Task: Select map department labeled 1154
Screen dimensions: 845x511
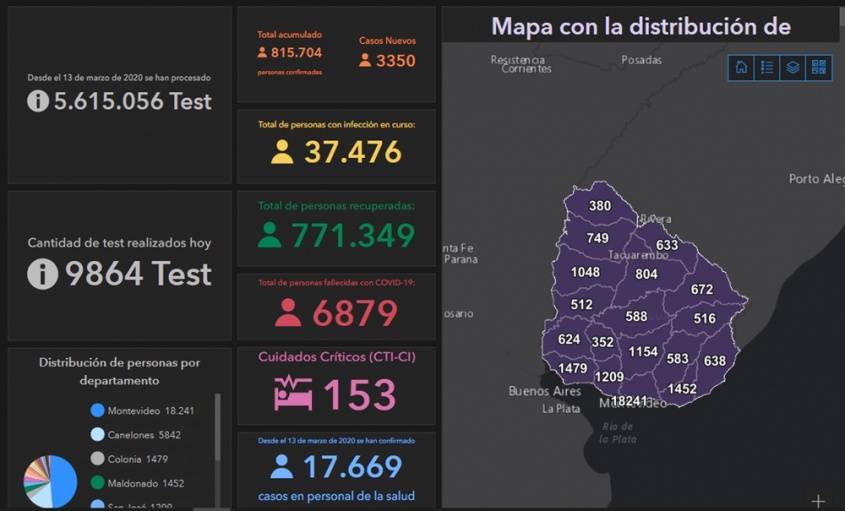Action: pos(643,352)
